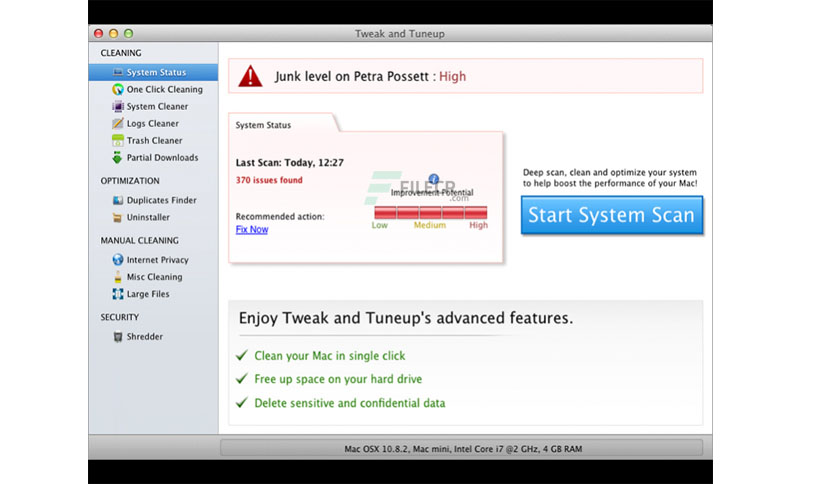Click the MANUAL CLEANING section header
Viewport: 836px width, 484px height.
(140, 240)
